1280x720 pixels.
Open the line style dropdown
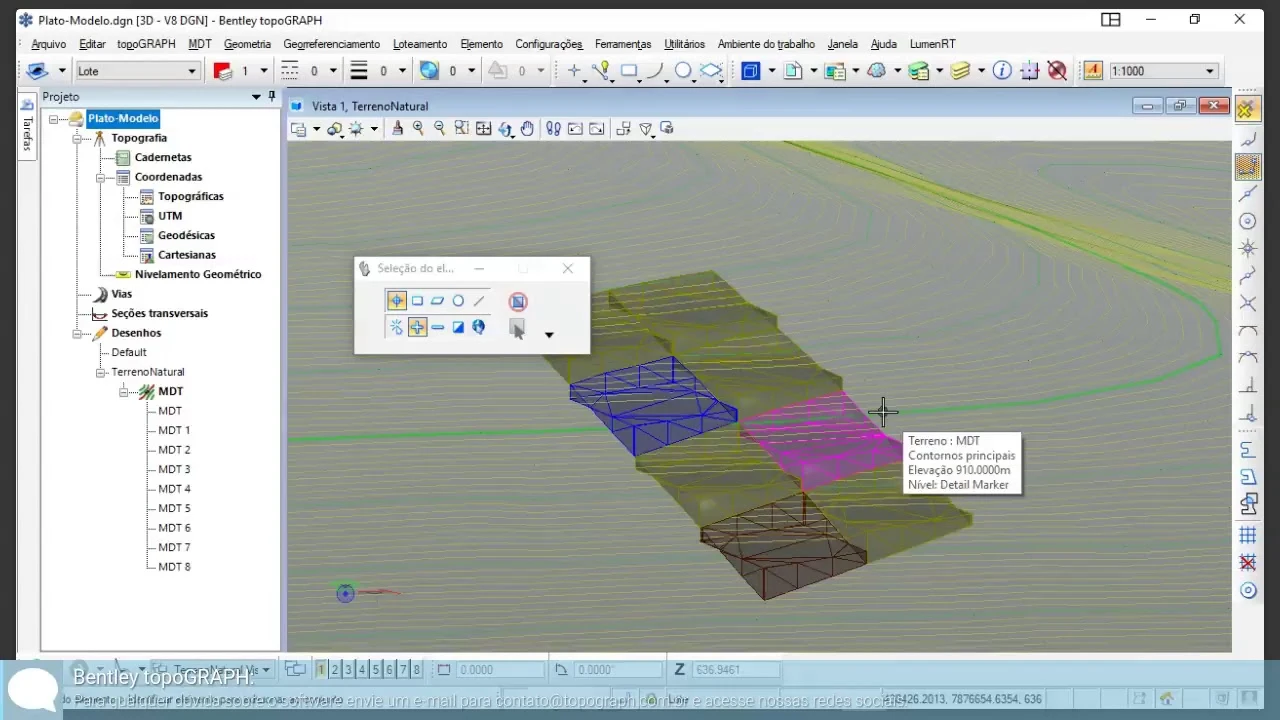pyautogui.click(x=333, y=71)
